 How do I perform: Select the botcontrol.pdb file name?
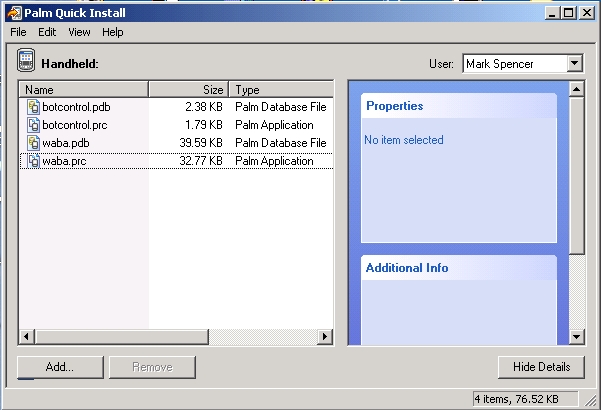76,107
